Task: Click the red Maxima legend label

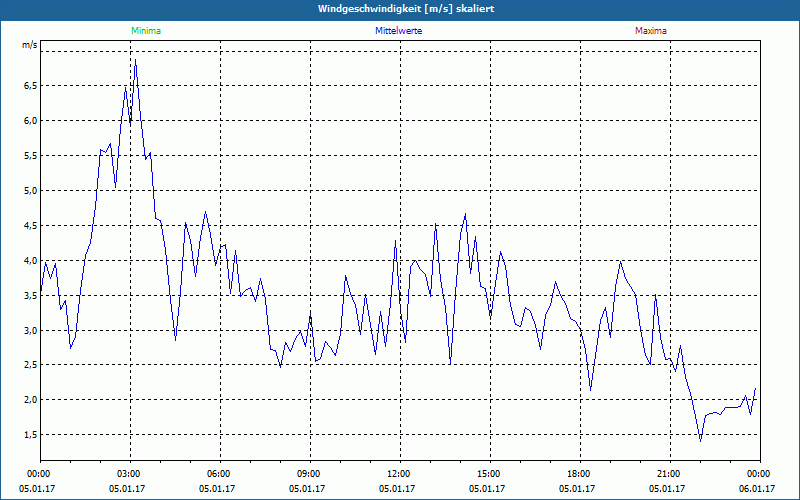Action: 651,31
